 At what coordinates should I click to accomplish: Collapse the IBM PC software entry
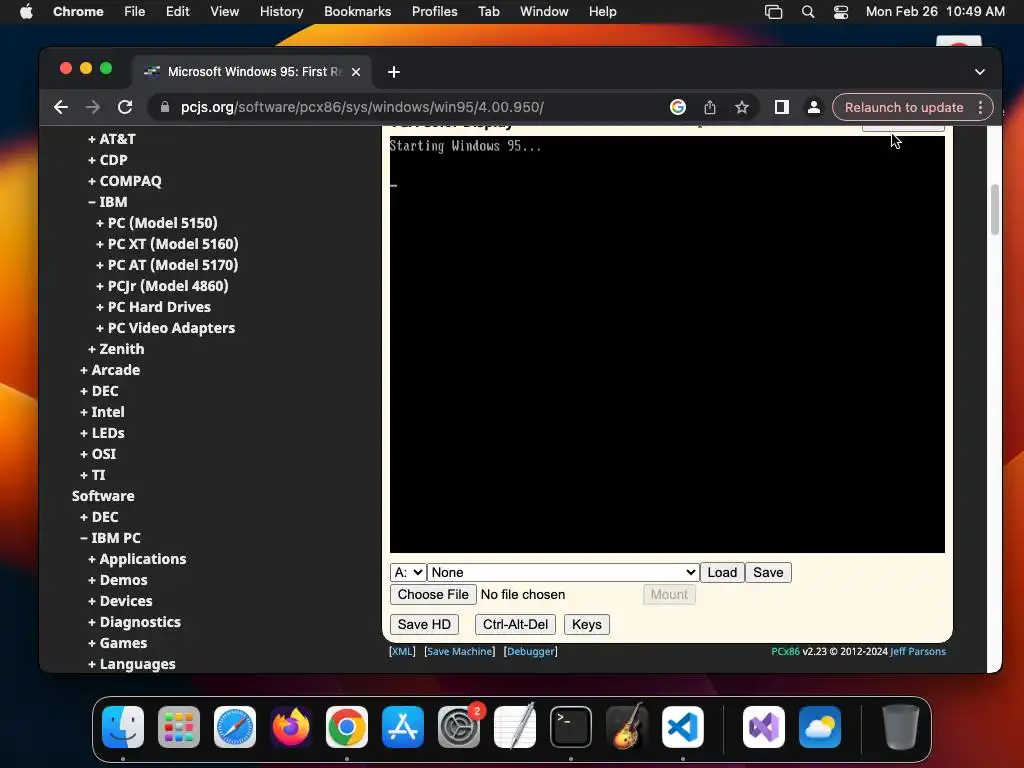[x=110, y=538]
